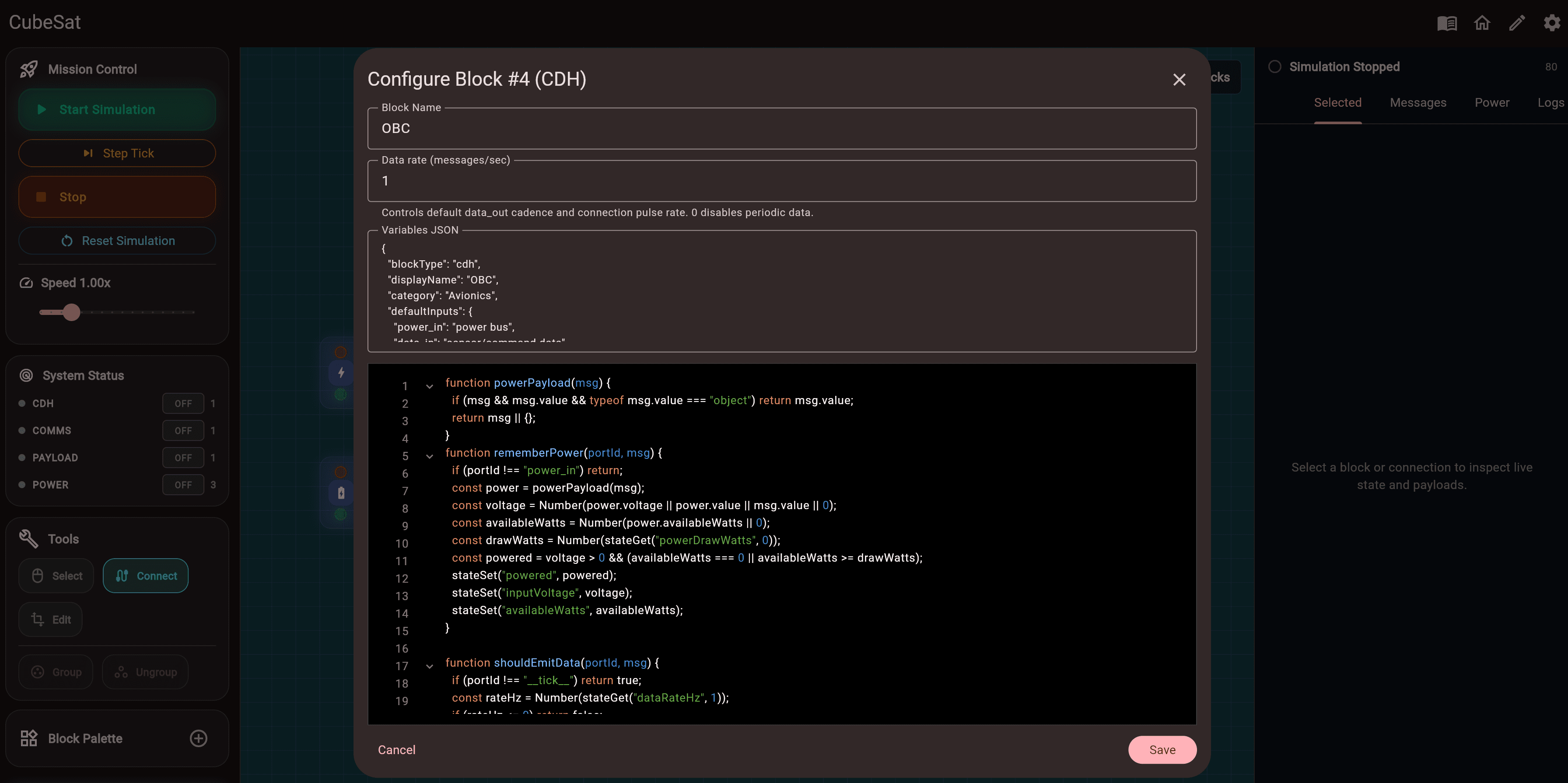Start the simulation
Image resolution: width=1568 pixels, height=783 pixels.
point(117,109)
